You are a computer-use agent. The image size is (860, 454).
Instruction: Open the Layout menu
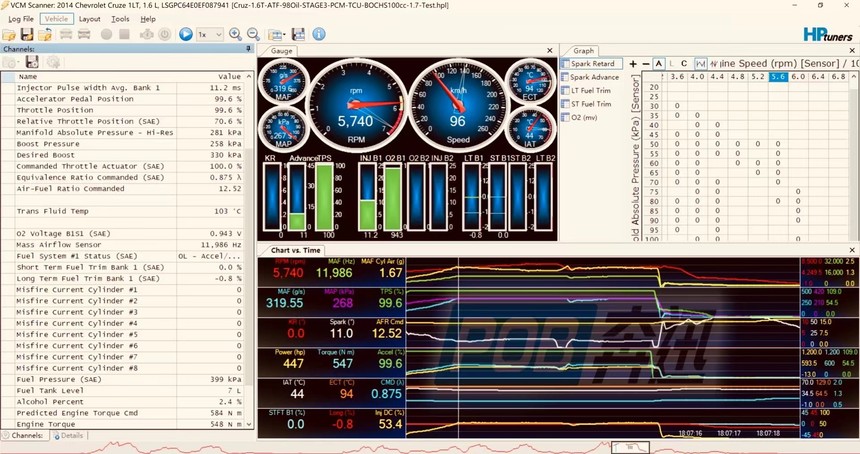[x=89, y=19]
